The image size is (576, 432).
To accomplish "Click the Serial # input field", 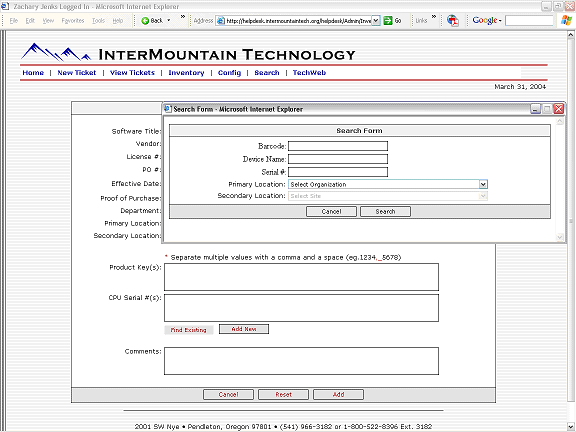I will coord(338,172).
